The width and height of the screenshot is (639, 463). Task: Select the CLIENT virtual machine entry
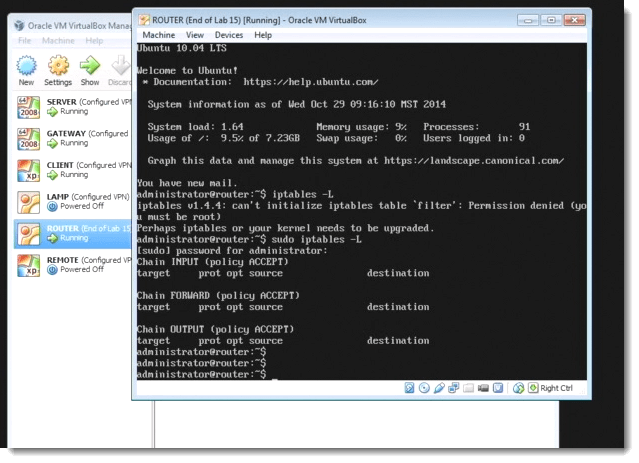point(73,170)
